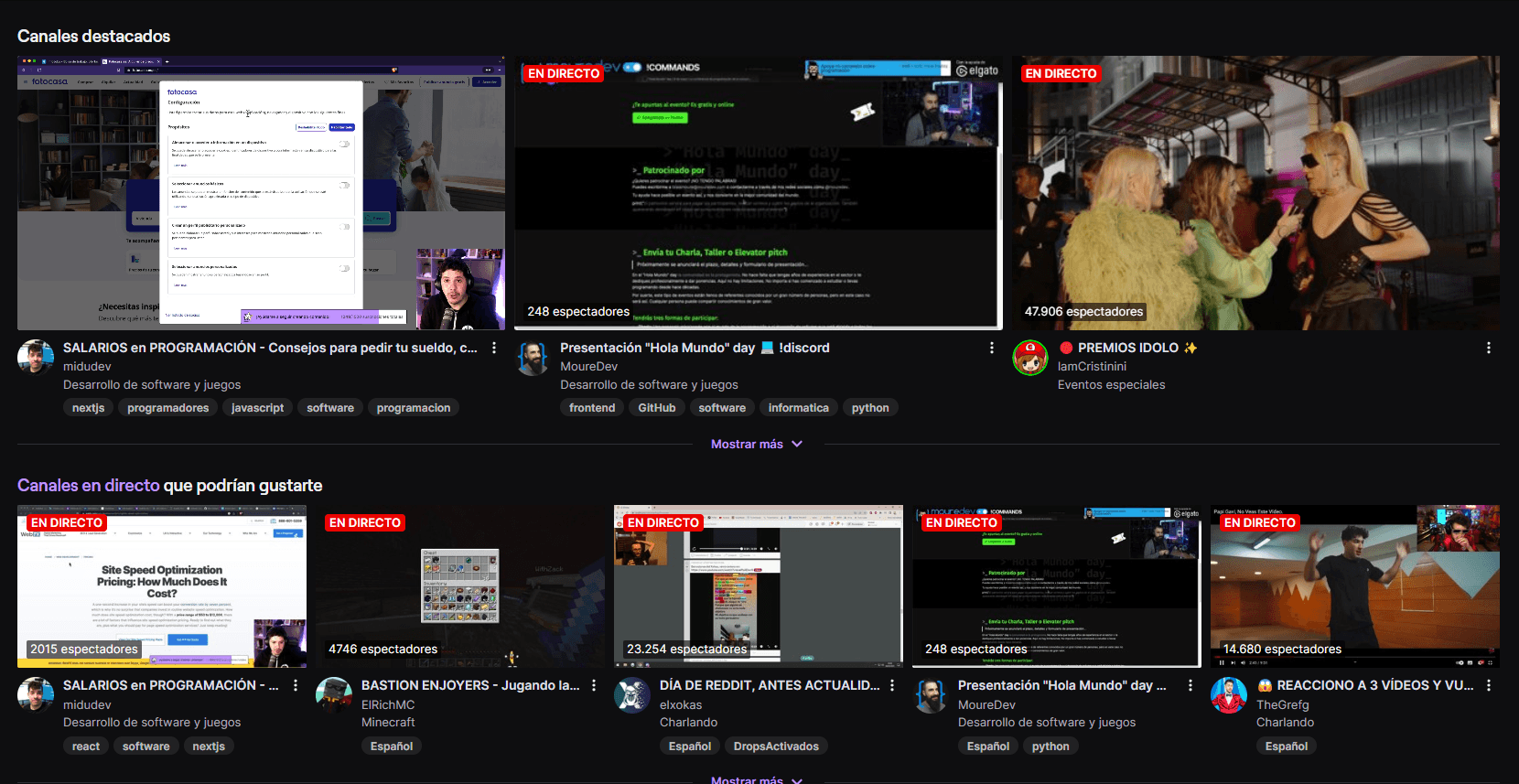Select the programadores tag
Image resolution: width=1519 pixels, height=784 pixels.
[x=168, y=408]
